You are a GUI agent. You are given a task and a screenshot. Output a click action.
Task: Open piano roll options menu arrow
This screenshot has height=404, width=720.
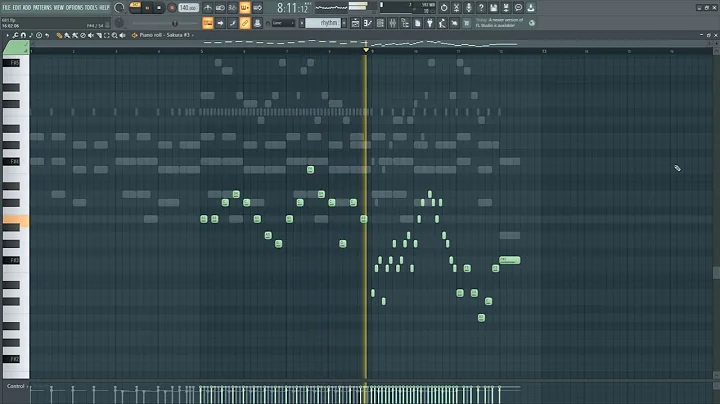[x=7, y=35]
